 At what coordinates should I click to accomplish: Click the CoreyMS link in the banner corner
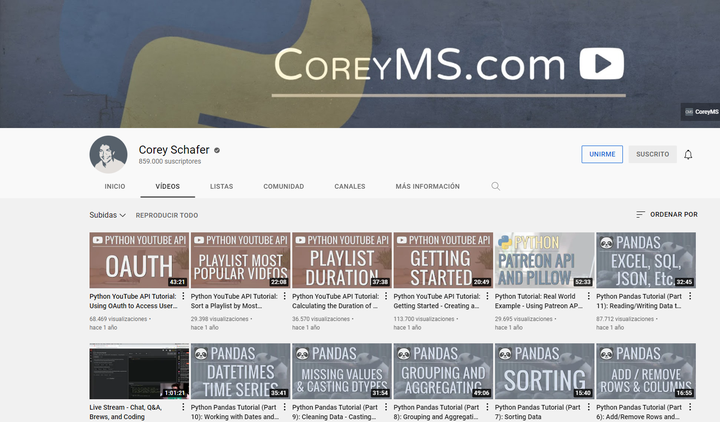tap(701, 112)
